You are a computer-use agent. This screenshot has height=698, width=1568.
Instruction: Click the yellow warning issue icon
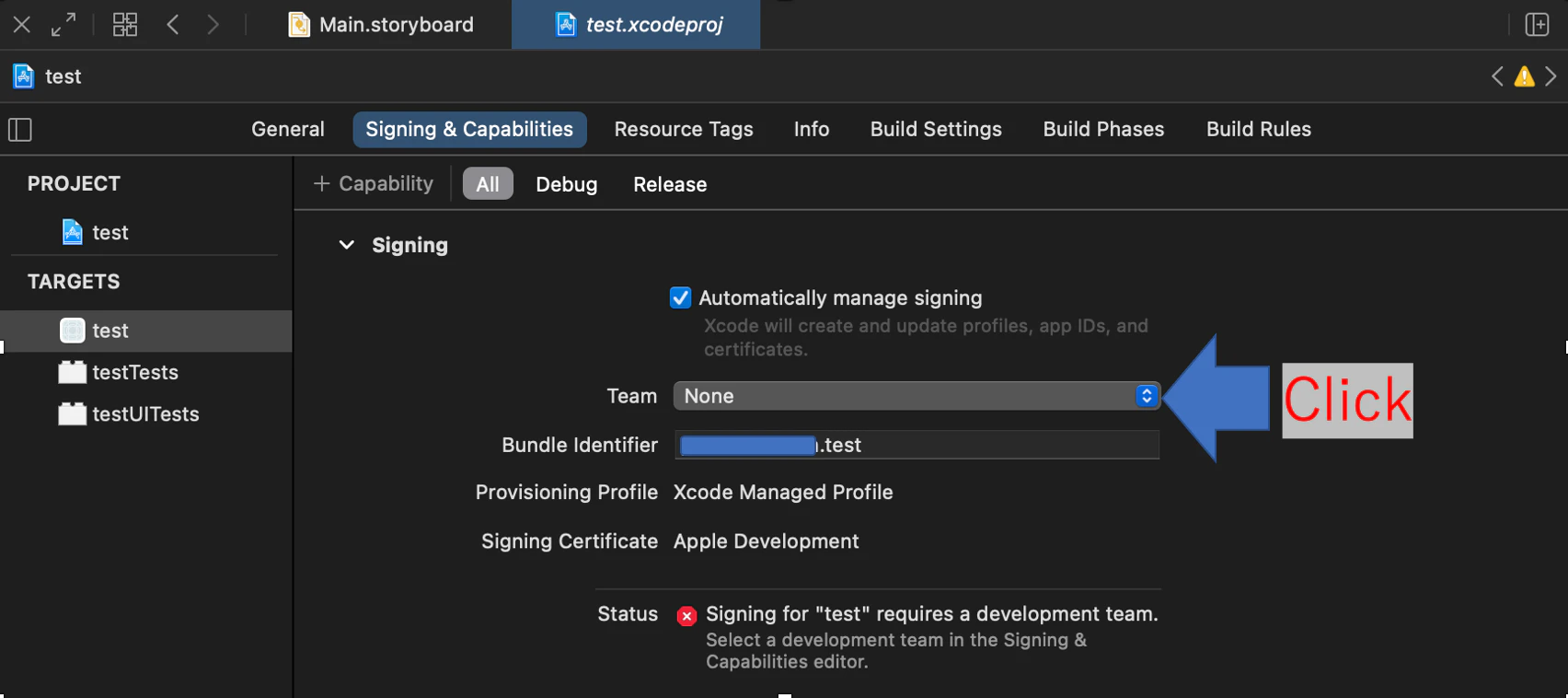[x=1524, y=76]
